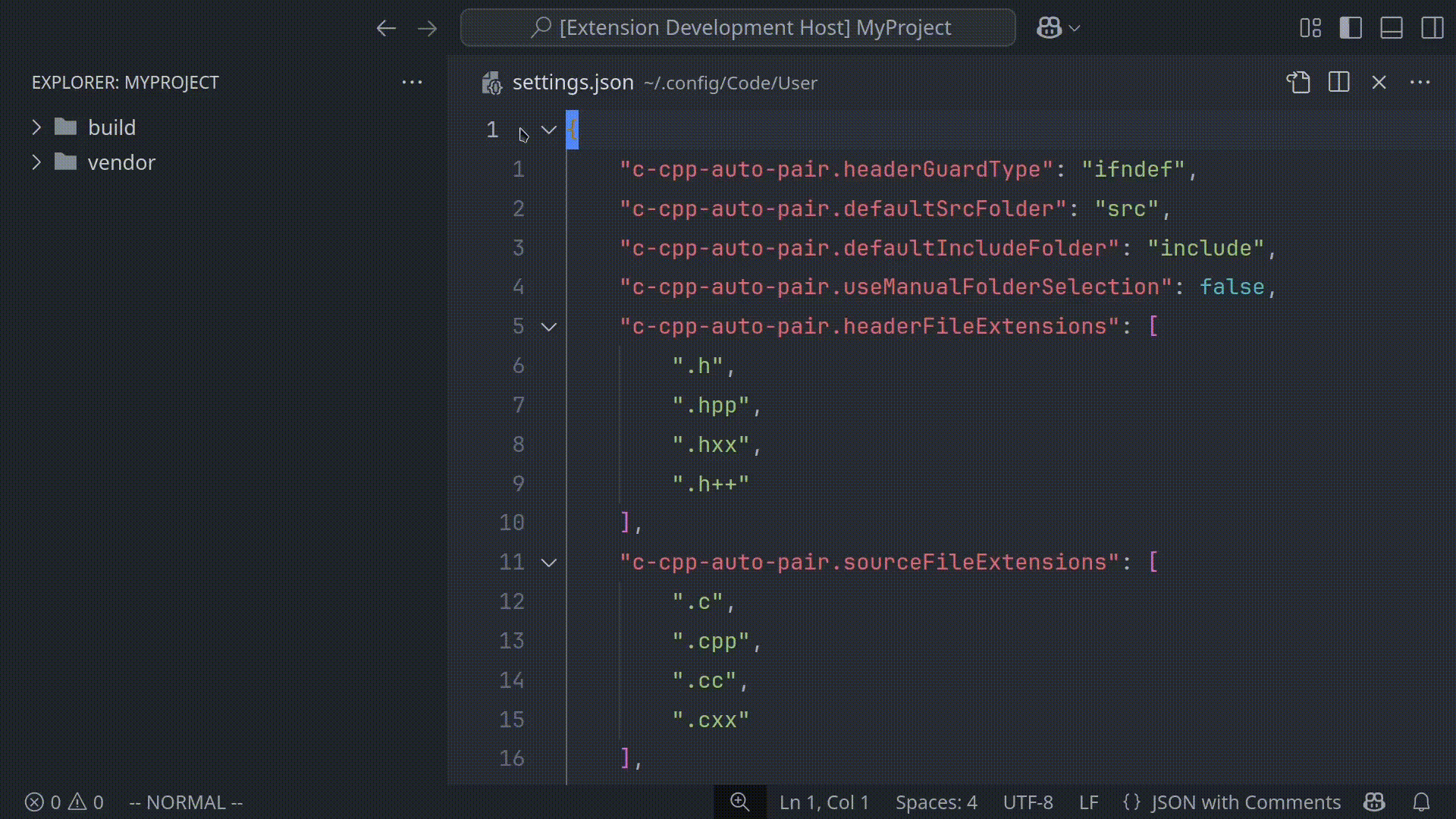This screenshot has height=819, width=1456.
Task: Toggle the bottom panel visibility
Action: pos(1392,28)
